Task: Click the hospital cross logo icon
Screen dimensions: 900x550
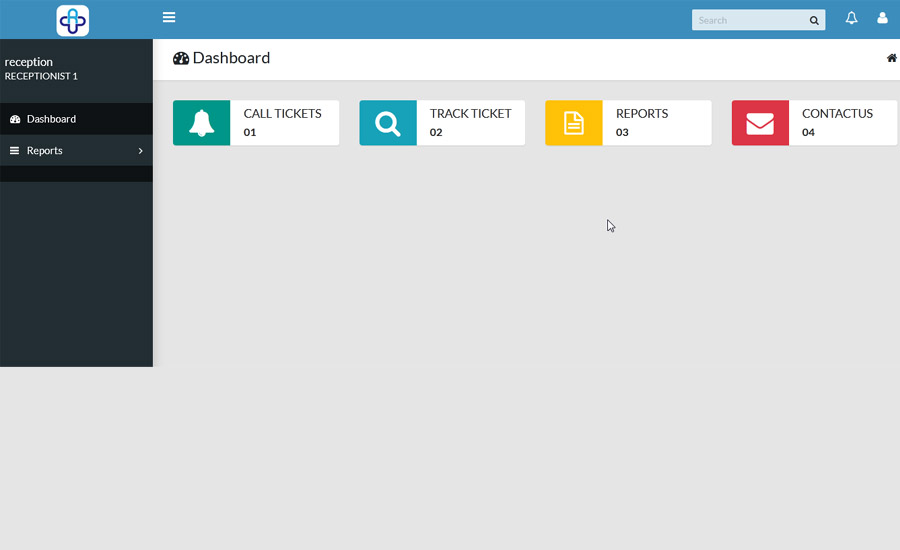Action: (x=72, y=20)
